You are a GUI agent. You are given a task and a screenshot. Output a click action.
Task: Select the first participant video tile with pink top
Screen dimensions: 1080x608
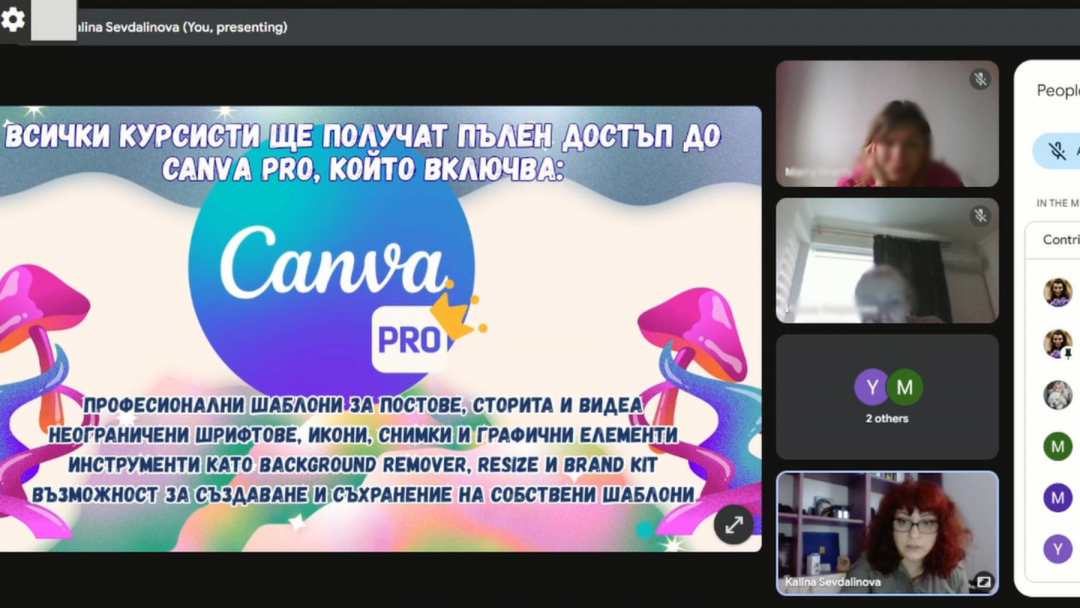pyautogui.click(x=887, y=123)
